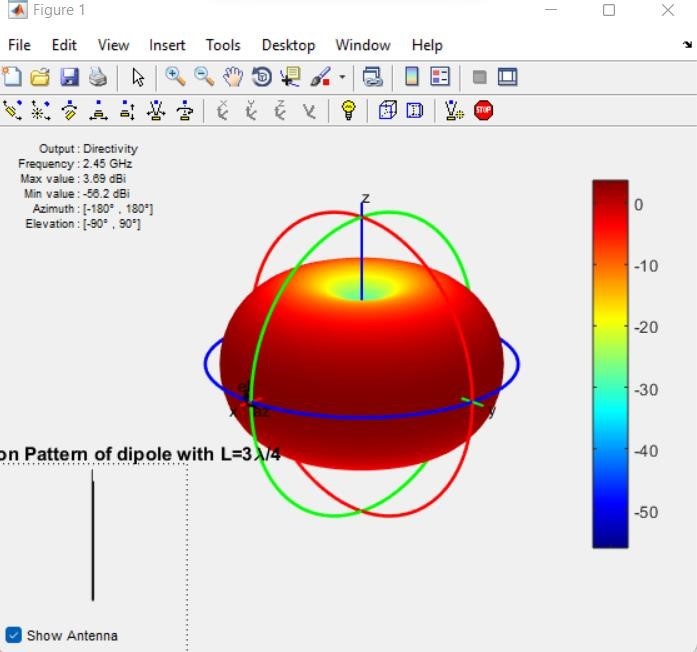Toggle the Insert Colorbar toolbar button

tap(411, 77)
